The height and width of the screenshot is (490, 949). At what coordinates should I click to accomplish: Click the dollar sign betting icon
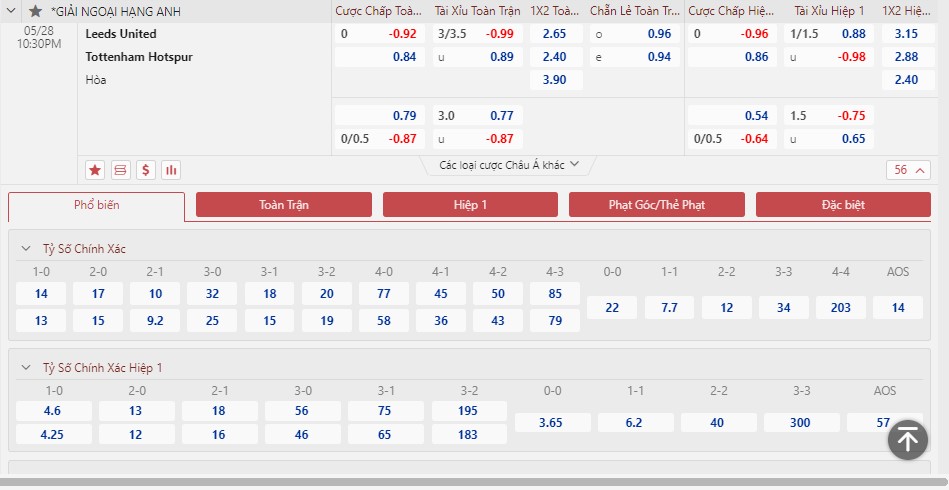pos(146,170)
